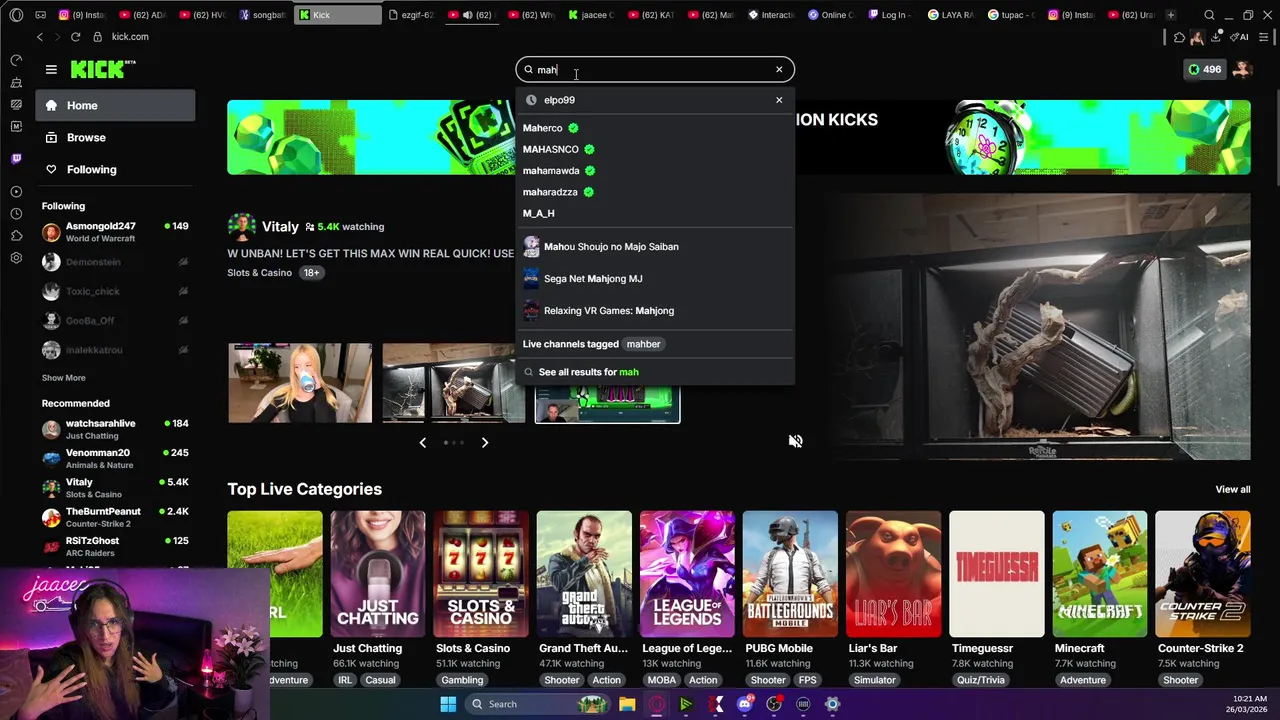This screenshot has width=1280, height=720.
Task: Open the Liar's Bar category card
Action: [893, 574]
